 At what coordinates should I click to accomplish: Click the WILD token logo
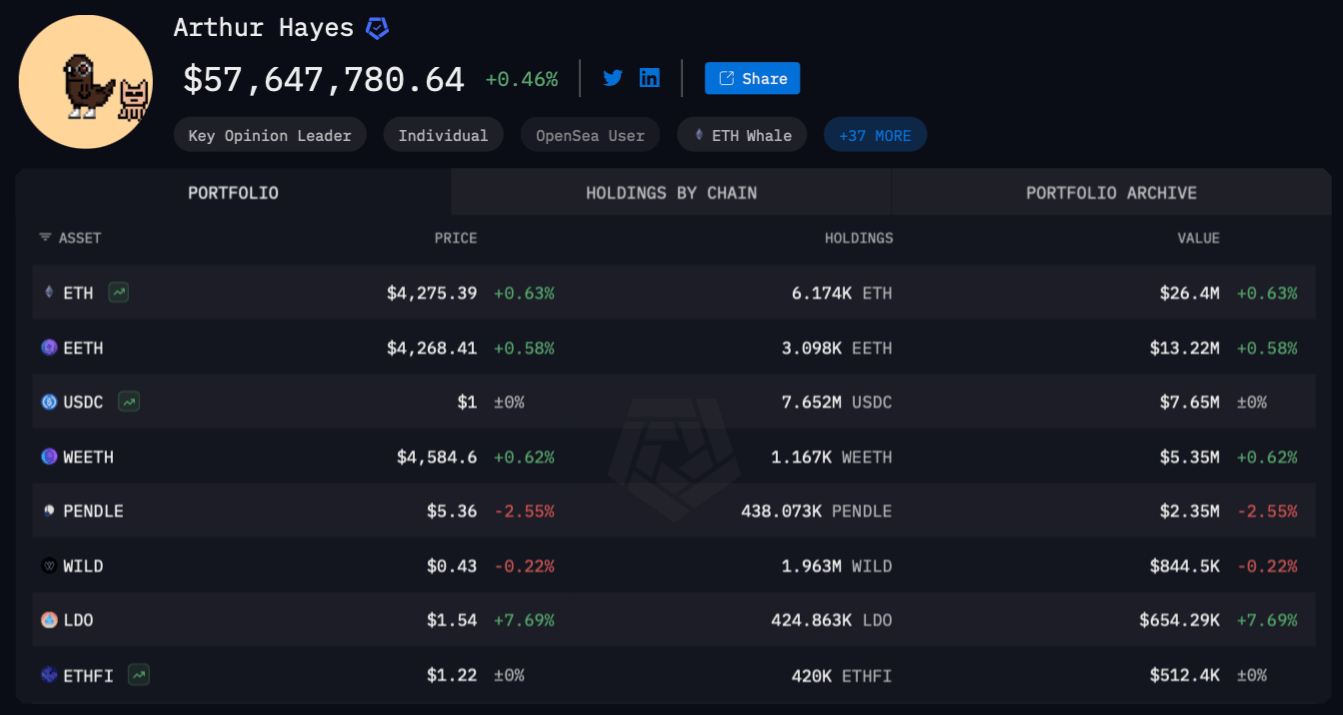coord(49,566)
